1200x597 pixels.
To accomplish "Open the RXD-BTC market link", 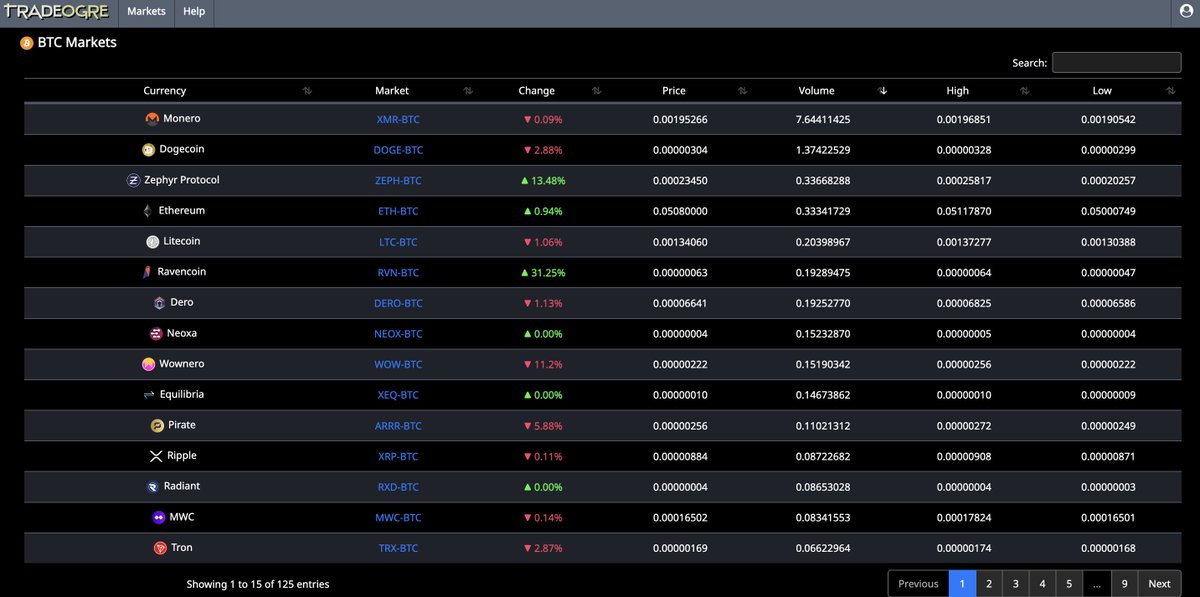I will click(398, 488).
